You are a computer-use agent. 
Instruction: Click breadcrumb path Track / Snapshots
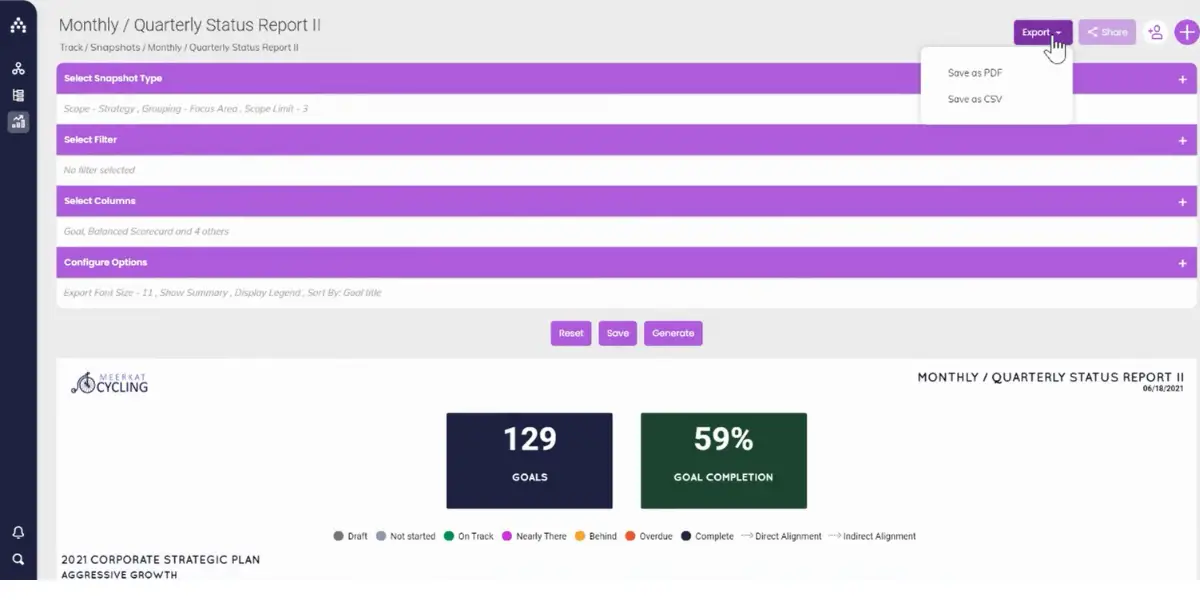(x=101, y=47)
